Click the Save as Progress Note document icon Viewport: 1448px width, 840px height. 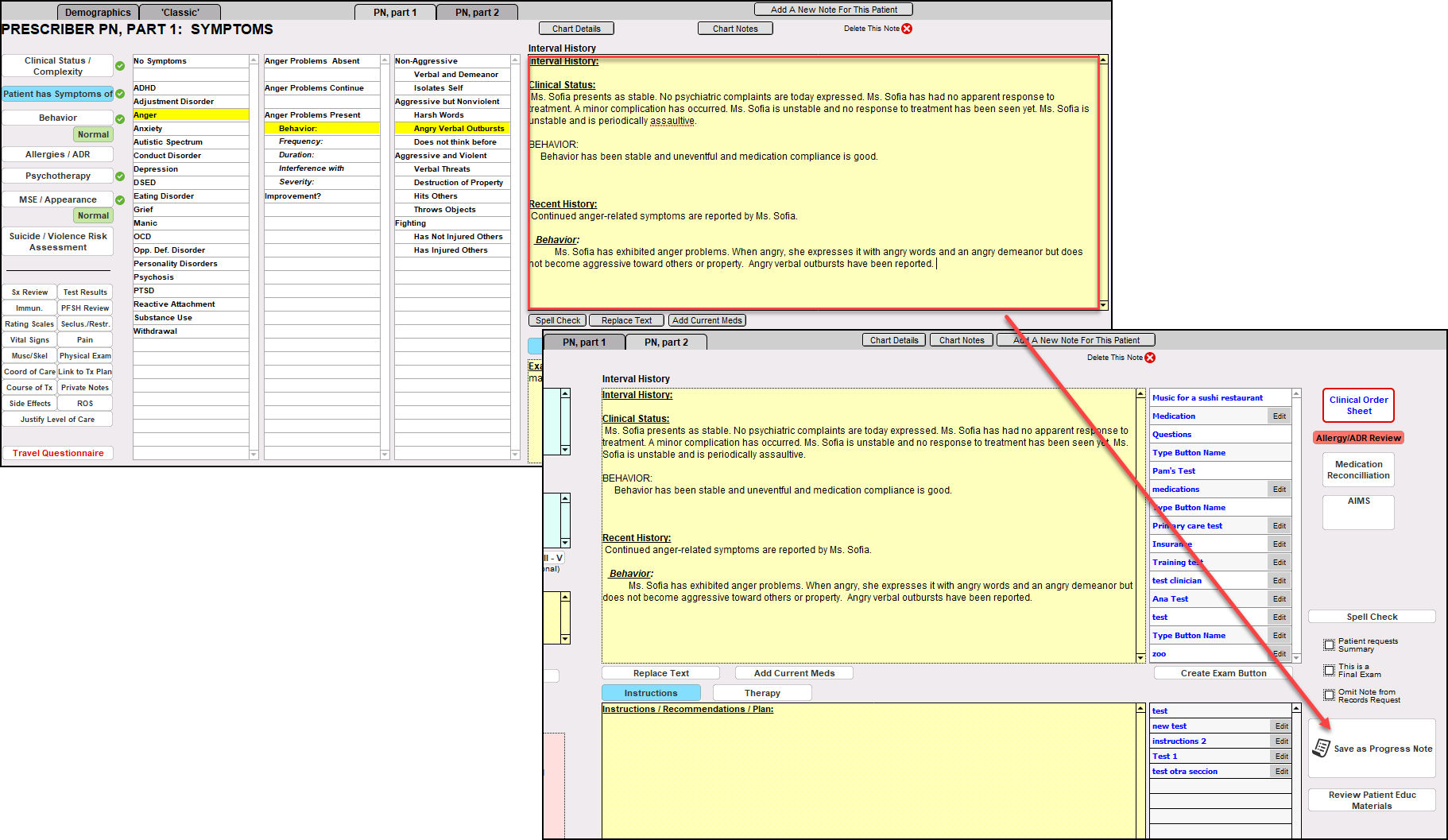click(x=1321, y=748)
